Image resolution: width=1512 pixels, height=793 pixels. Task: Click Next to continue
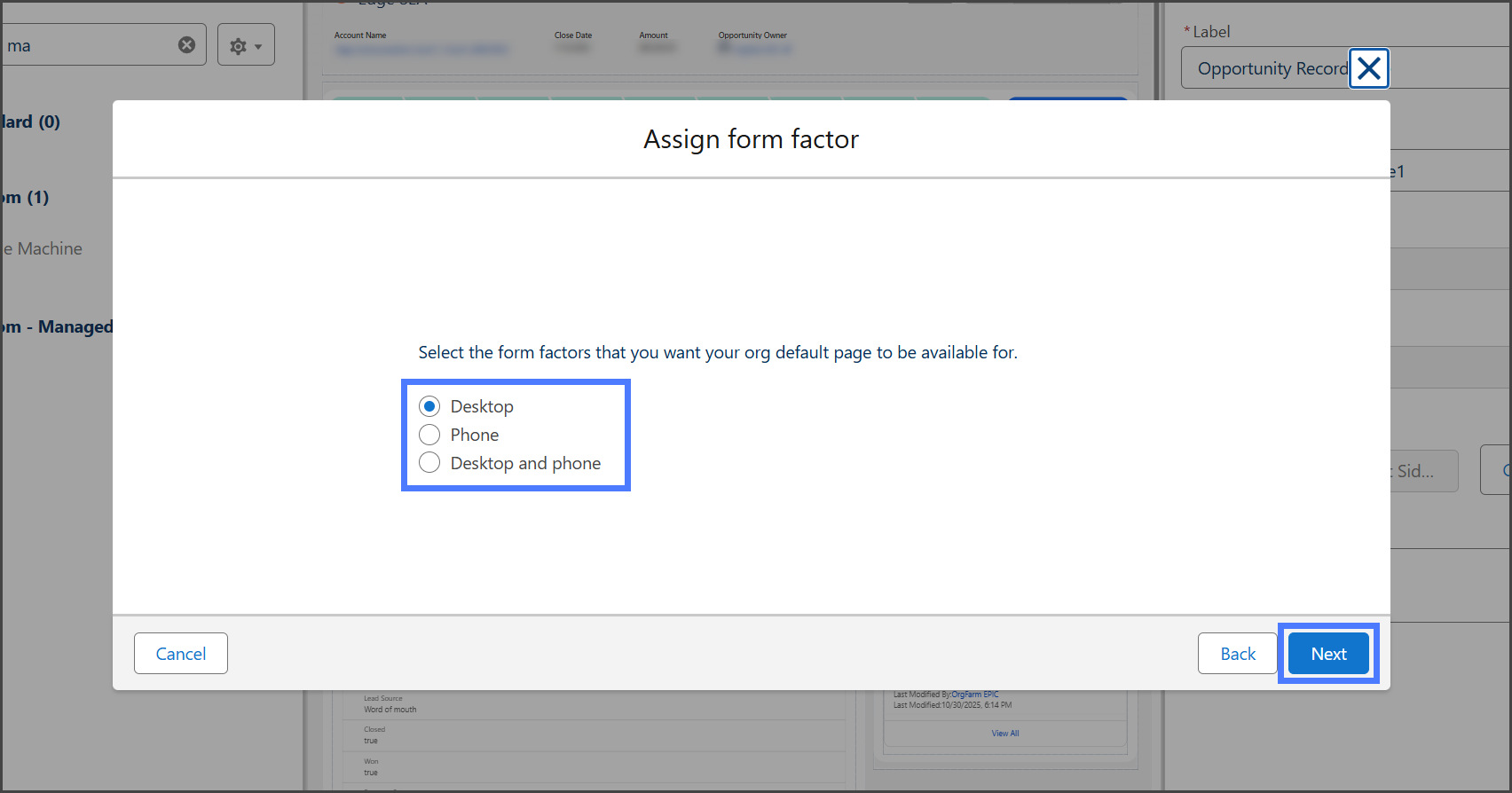(1327, 654)
